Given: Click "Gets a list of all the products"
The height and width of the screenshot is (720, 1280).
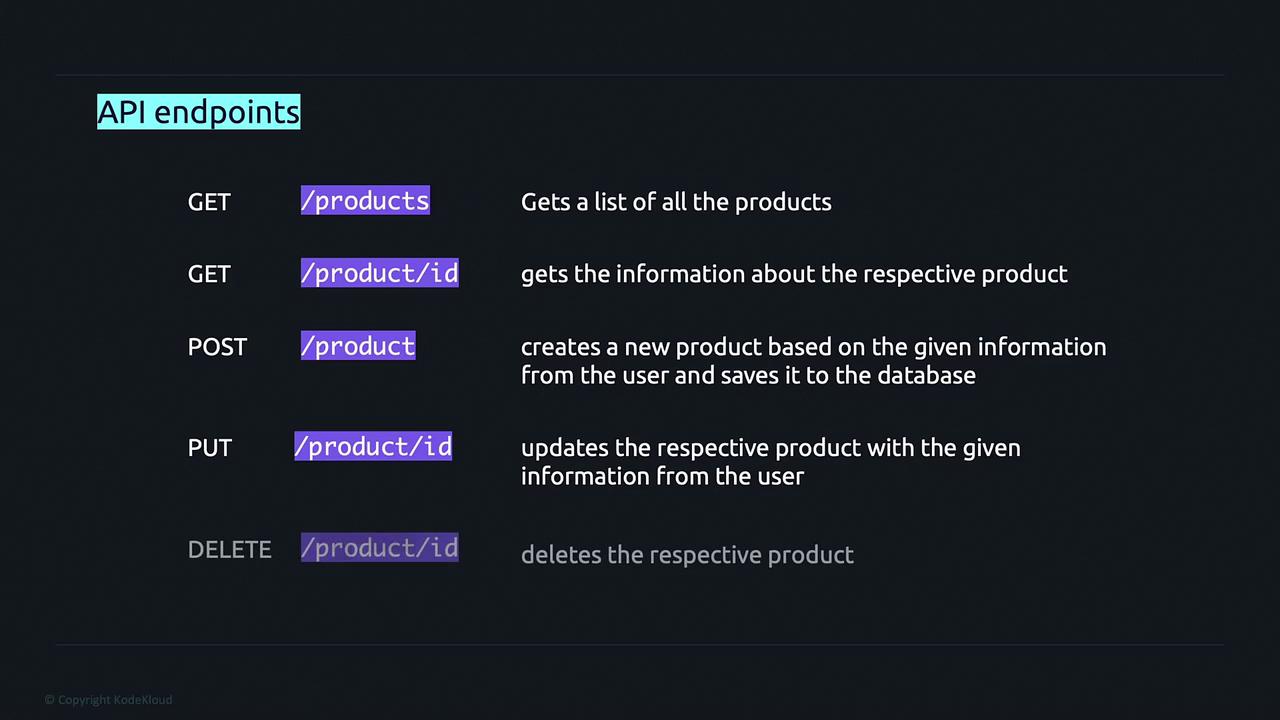Looking at the screenshot, I should [676, 202].
